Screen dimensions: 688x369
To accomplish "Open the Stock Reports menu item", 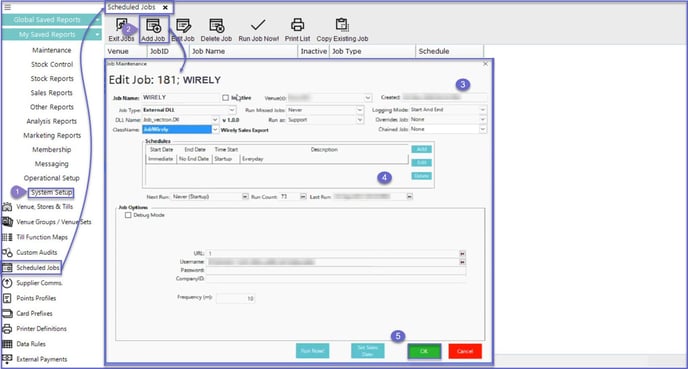I will (x=52, y=79).
